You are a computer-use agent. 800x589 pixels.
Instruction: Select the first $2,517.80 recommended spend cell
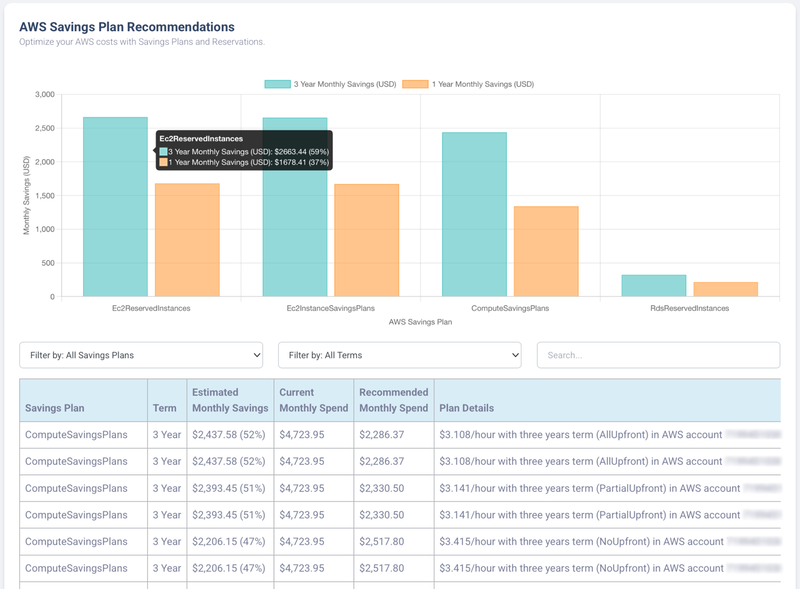click(394, 542)
